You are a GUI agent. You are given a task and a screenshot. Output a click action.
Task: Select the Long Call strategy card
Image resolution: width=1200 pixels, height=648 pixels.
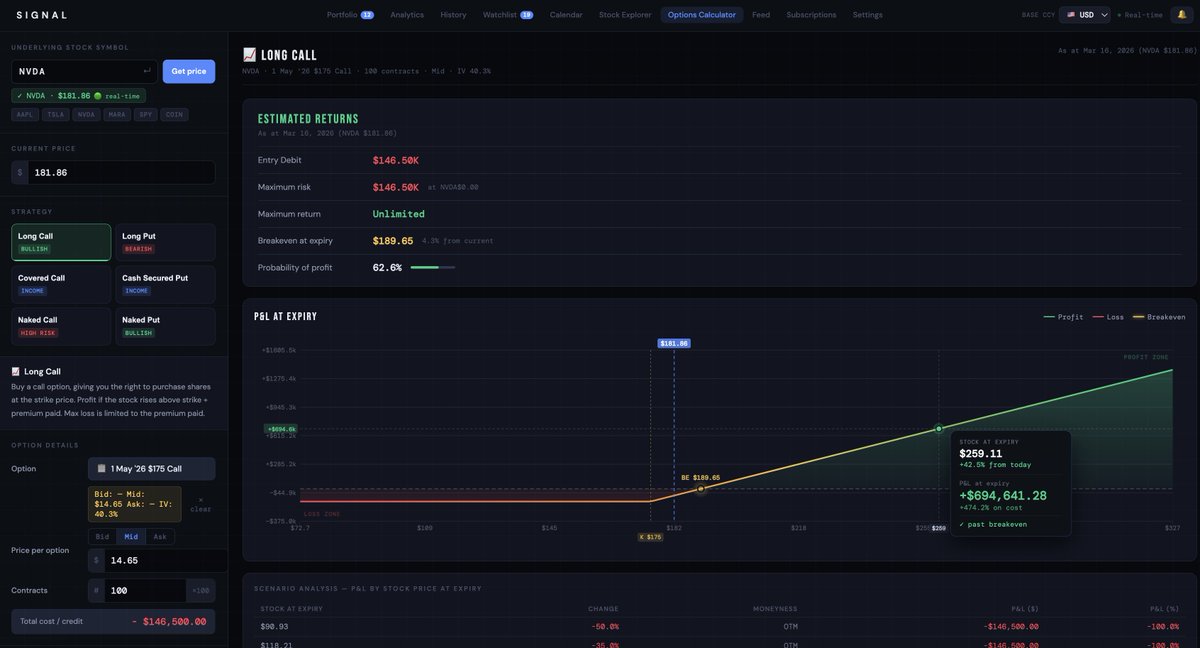click(x=61, y=242)
